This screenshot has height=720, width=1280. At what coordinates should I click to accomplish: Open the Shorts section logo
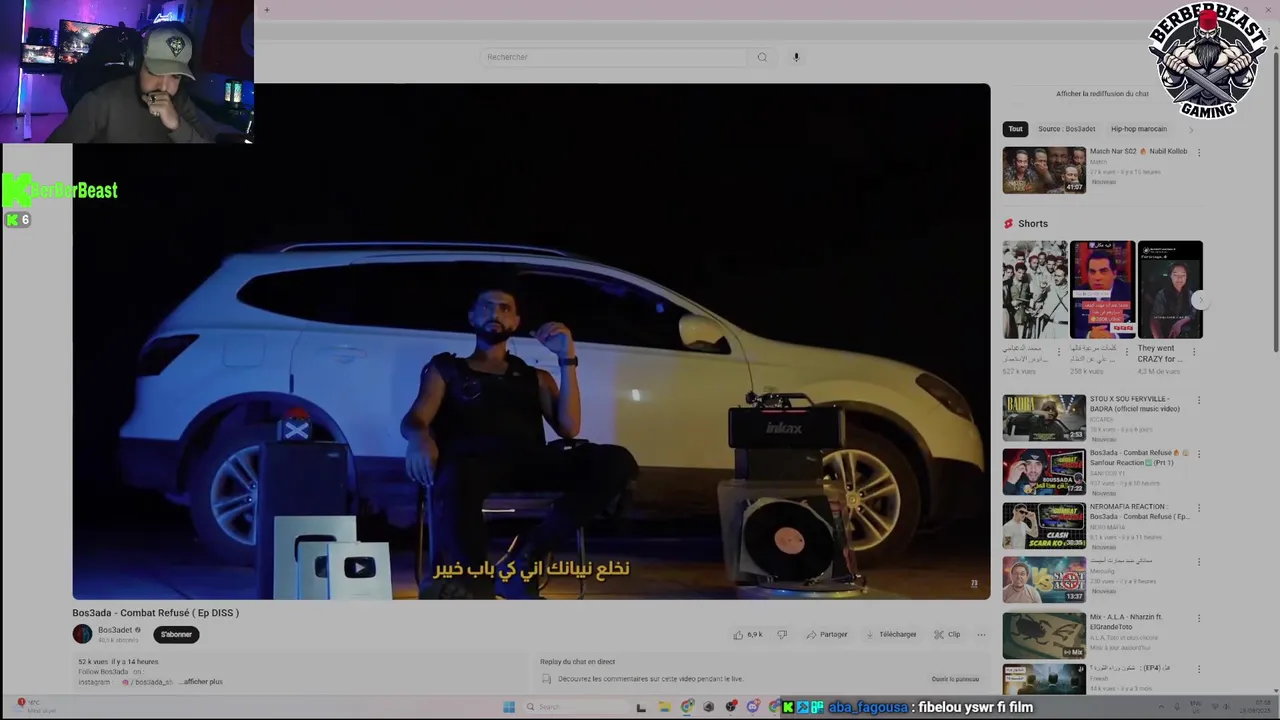1008,224
